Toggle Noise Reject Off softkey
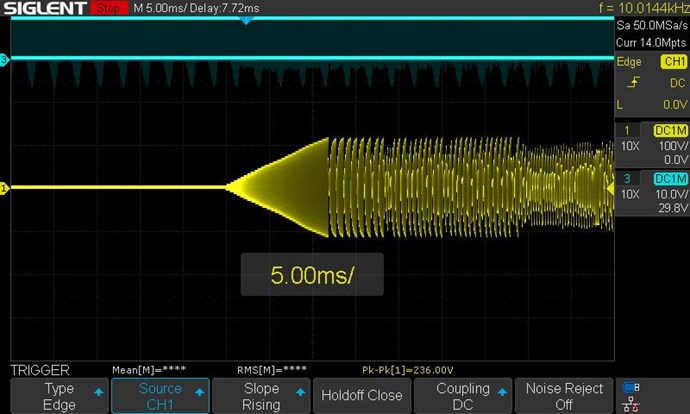690x414 pixels. [564, 396]
